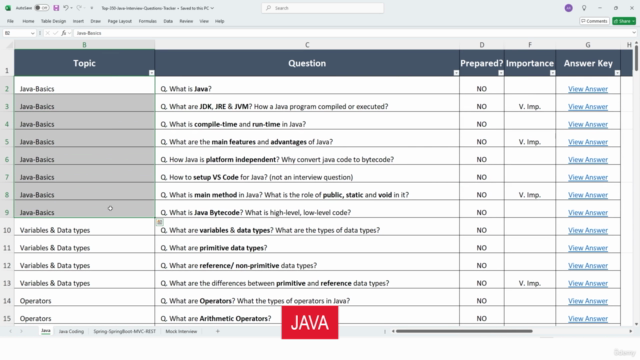Open the Undo history dropdown arrow

coord(71,8)
